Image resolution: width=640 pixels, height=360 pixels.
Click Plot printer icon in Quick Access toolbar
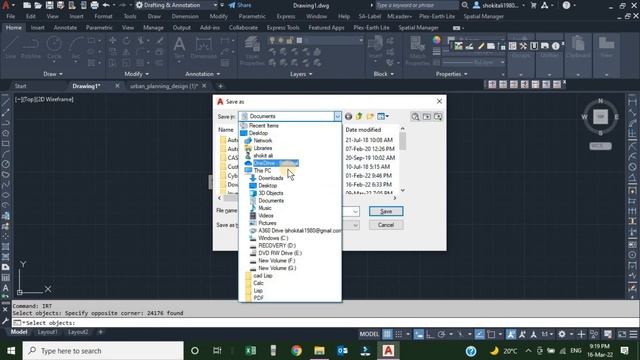[x=94, y=5]
